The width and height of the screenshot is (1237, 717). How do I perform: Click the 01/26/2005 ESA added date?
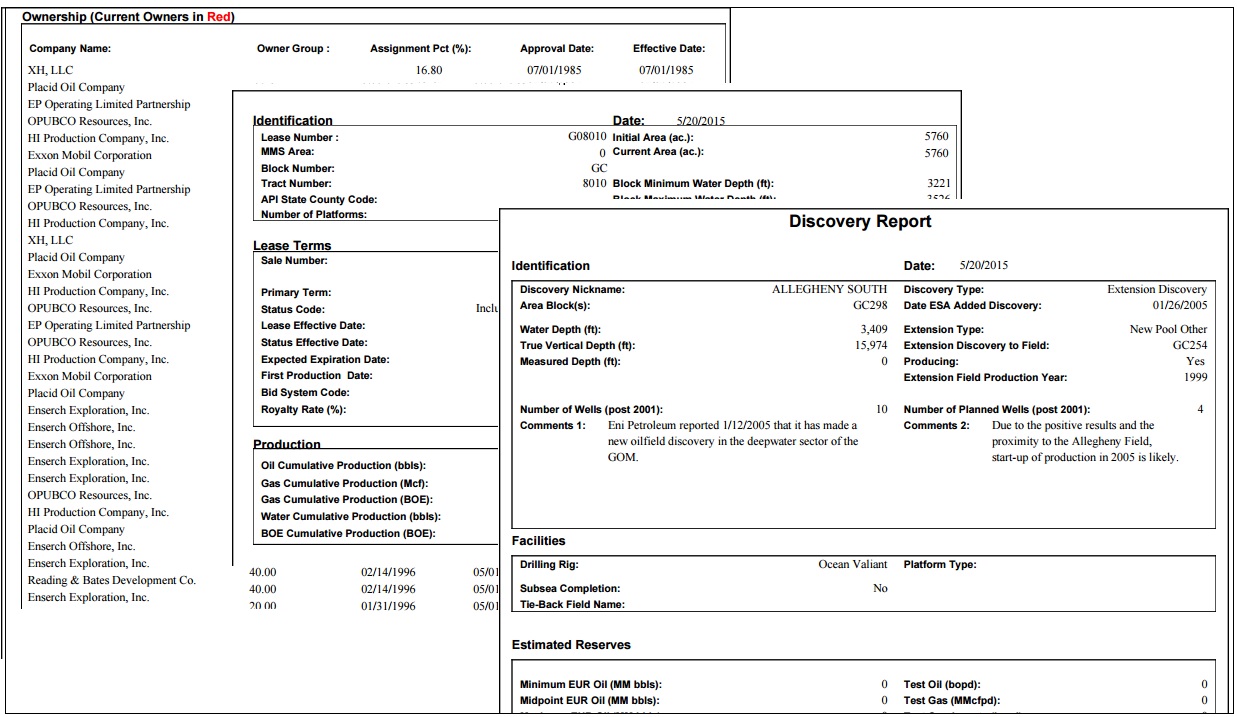(x=1180, y=306)
